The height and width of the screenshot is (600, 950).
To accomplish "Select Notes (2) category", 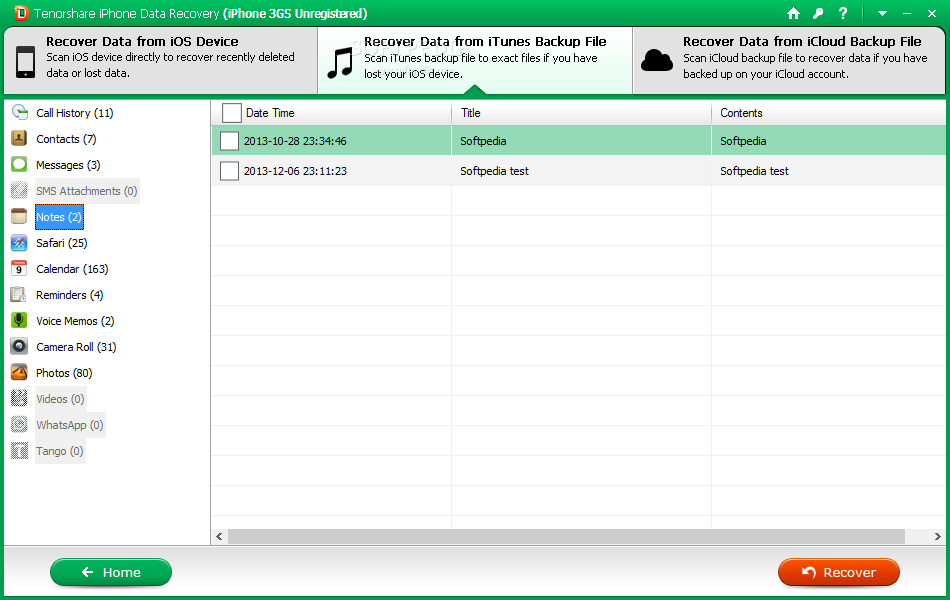I will pyautogui.click(x=59, y=217).
